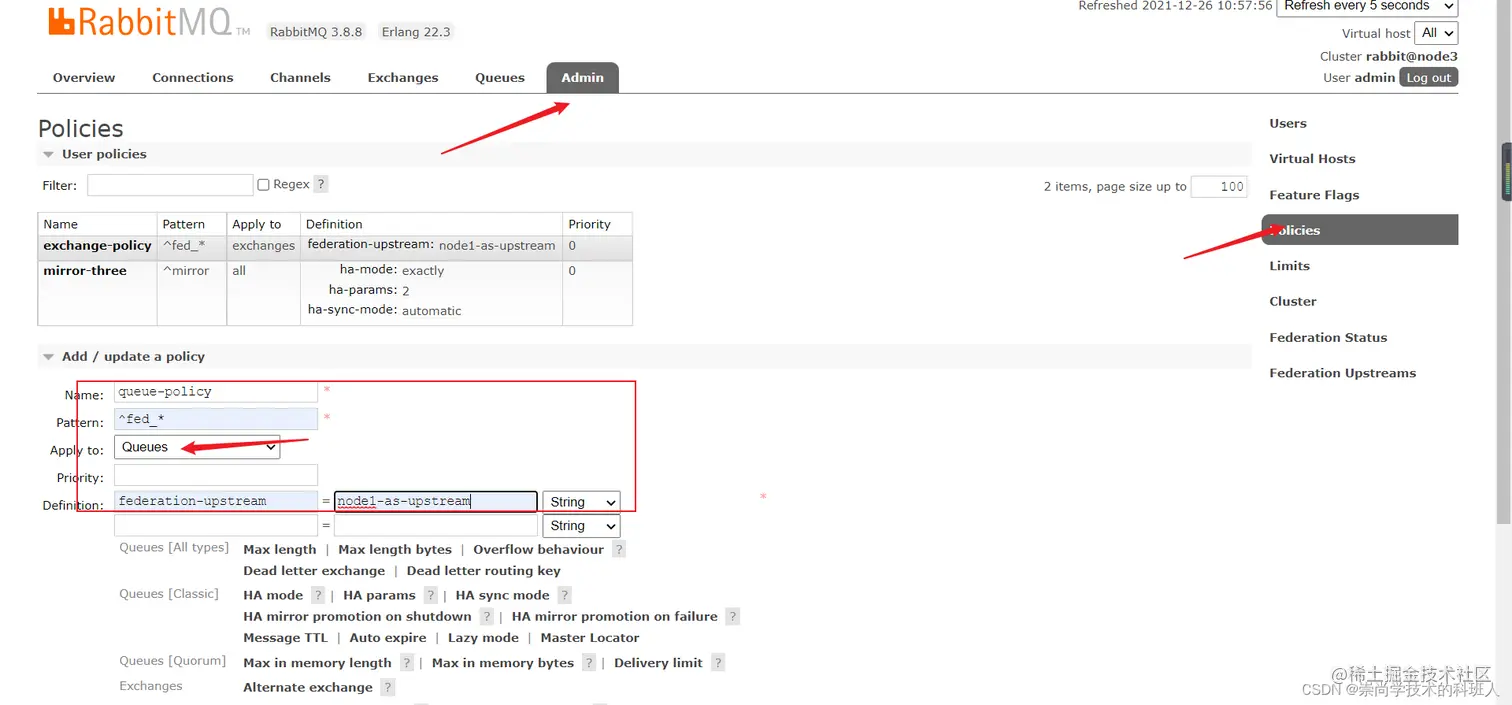This screenshot has width=1512, height=705.
Task: Click the page size field showing 100
Action: 1219,186
